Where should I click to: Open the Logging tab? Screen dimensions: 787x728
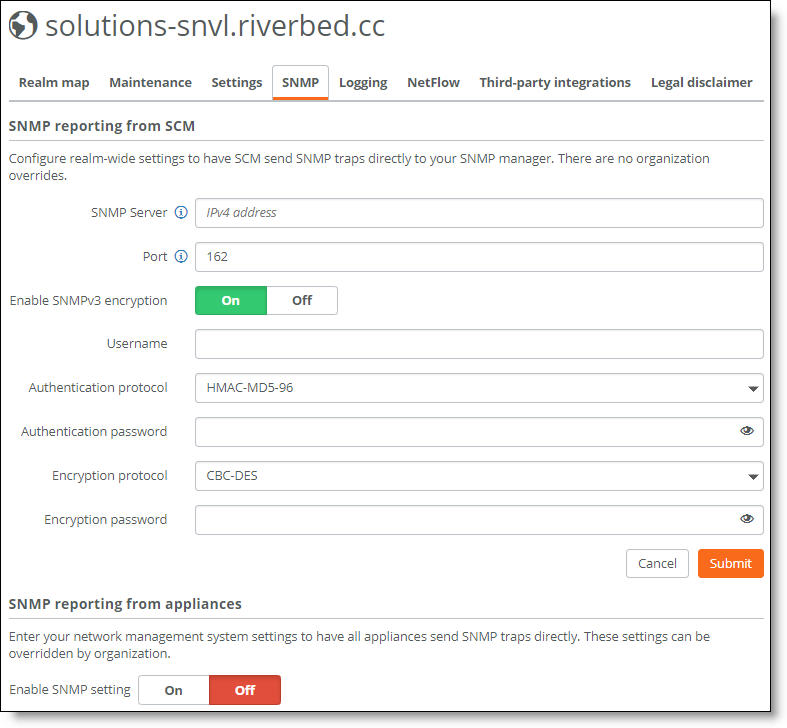pyautogui.click(x=363, y=82)
